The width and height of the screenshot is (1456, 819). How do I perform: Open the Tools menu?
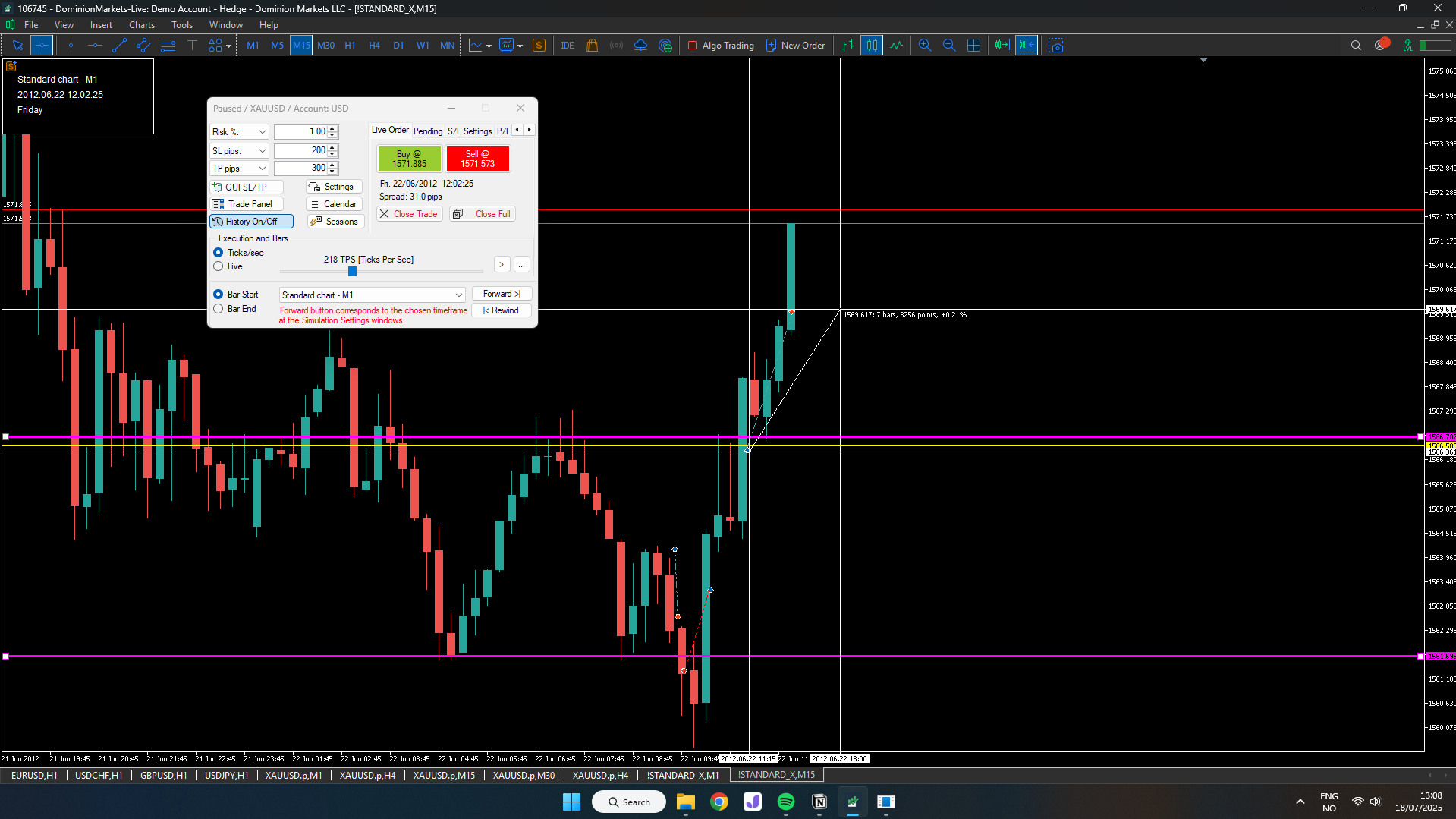click(x=182, y=25)
